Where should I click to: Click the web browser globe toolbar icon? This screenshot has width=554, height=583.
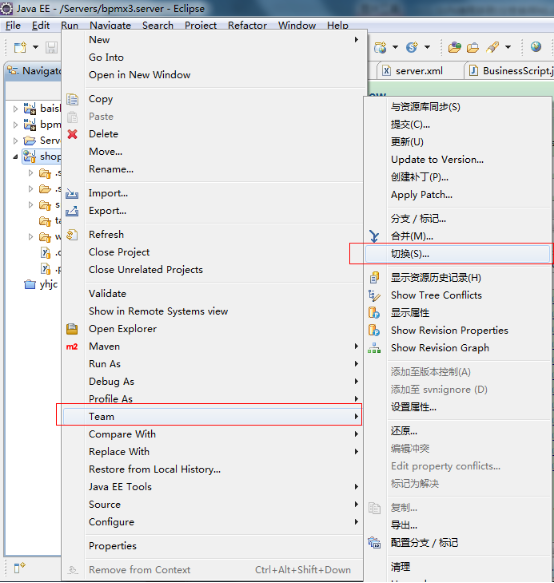pyautogui.click(x=536, y=47)
